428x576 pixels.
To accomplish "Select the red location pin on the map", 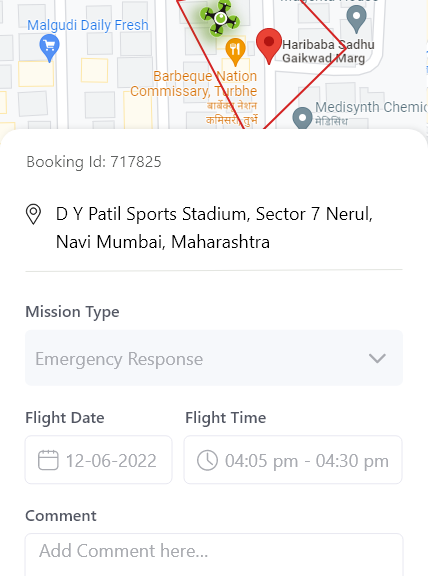I will tap(269, 46).
